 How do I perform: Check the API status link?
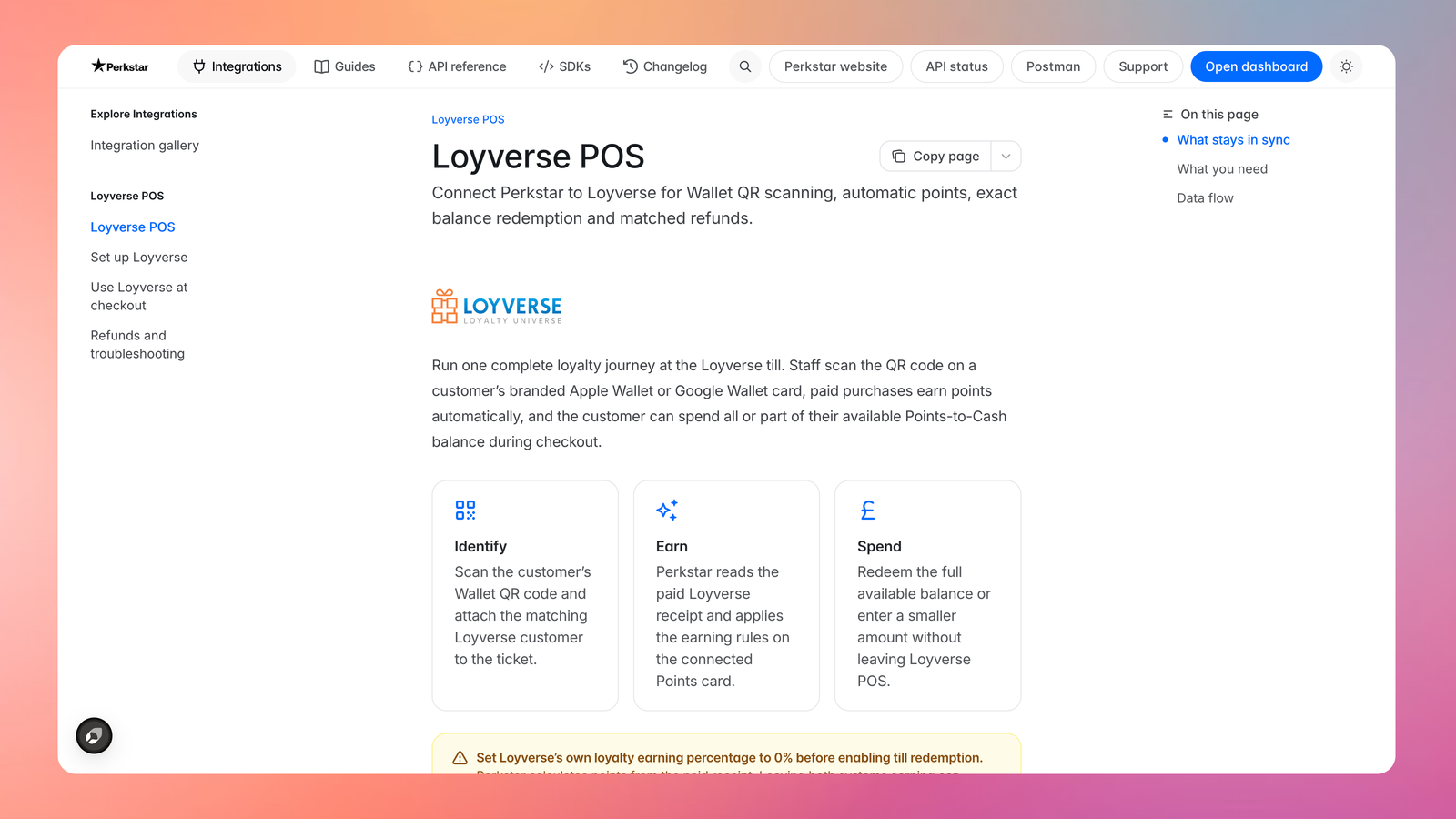[956, 66]
